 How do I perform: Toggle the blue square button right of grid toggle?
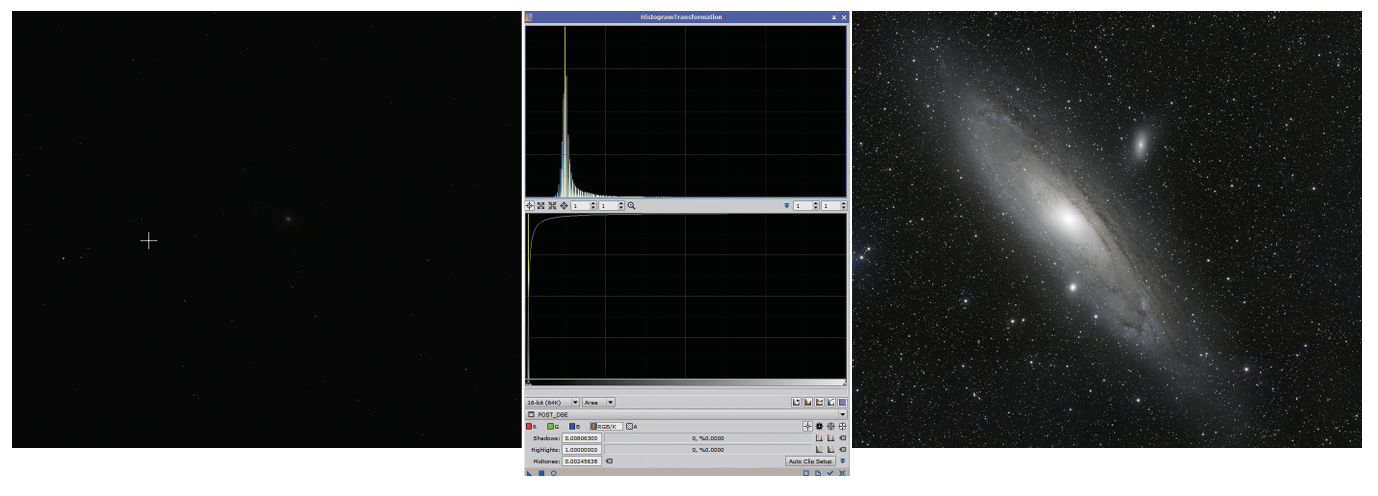pos(842,402)
